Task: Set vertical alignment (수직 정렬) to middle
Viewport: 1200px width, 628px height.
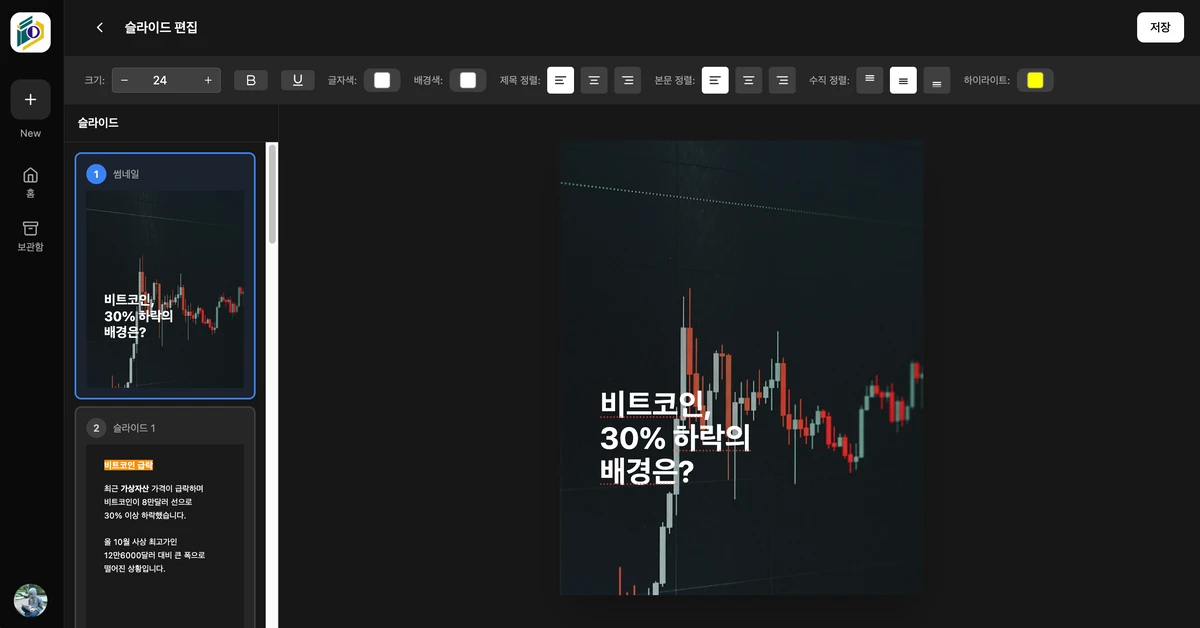Action: pos(903,80)
